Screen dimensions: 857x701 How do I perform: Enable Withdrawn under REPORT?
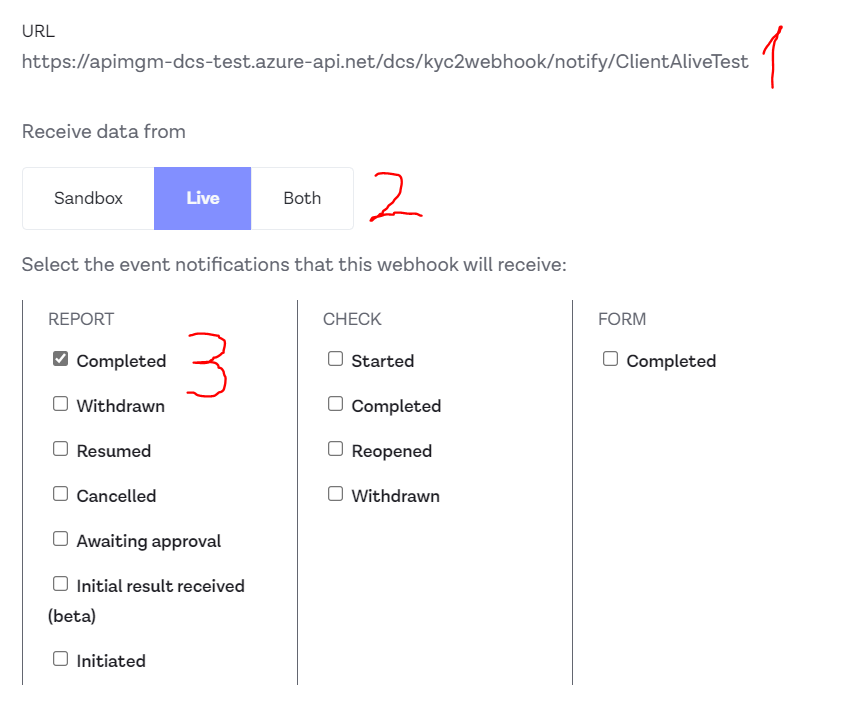click(61, 404)
